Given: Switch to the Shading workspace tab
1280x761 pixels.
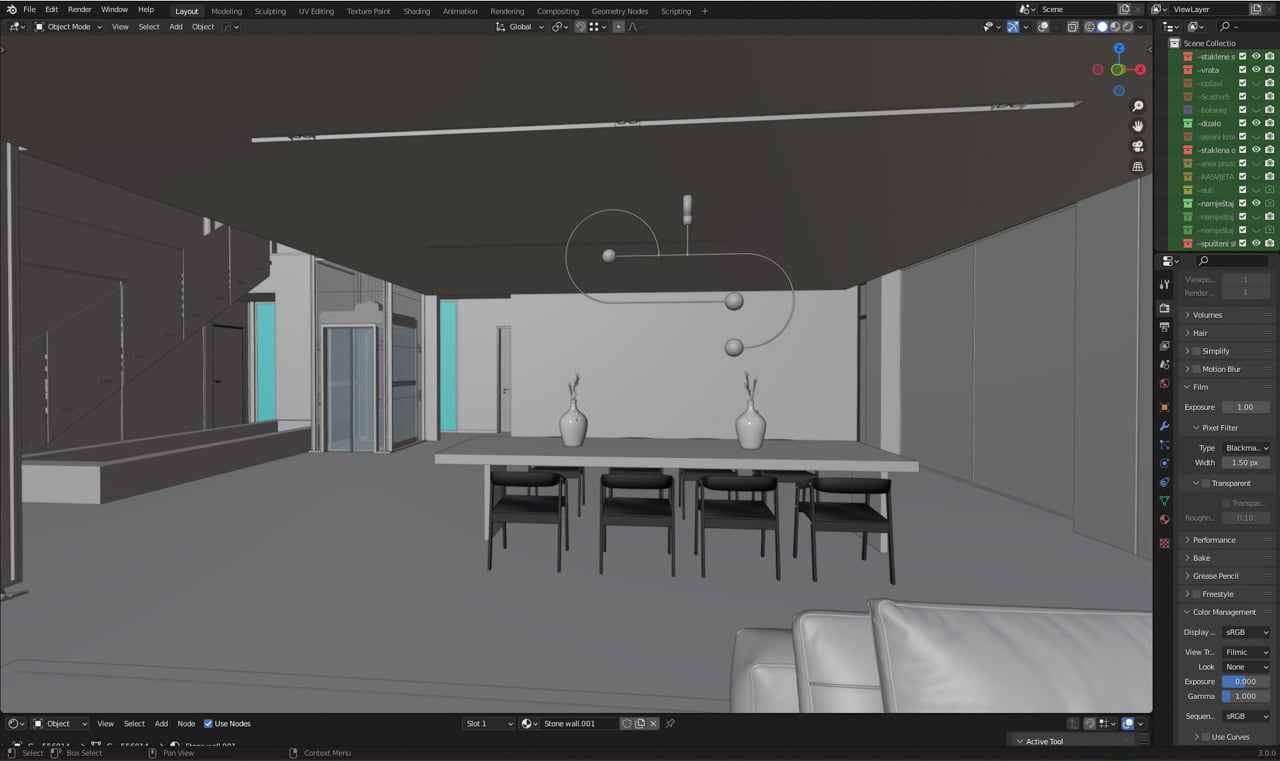Looking at the screenshot, I should click(416, 11).
